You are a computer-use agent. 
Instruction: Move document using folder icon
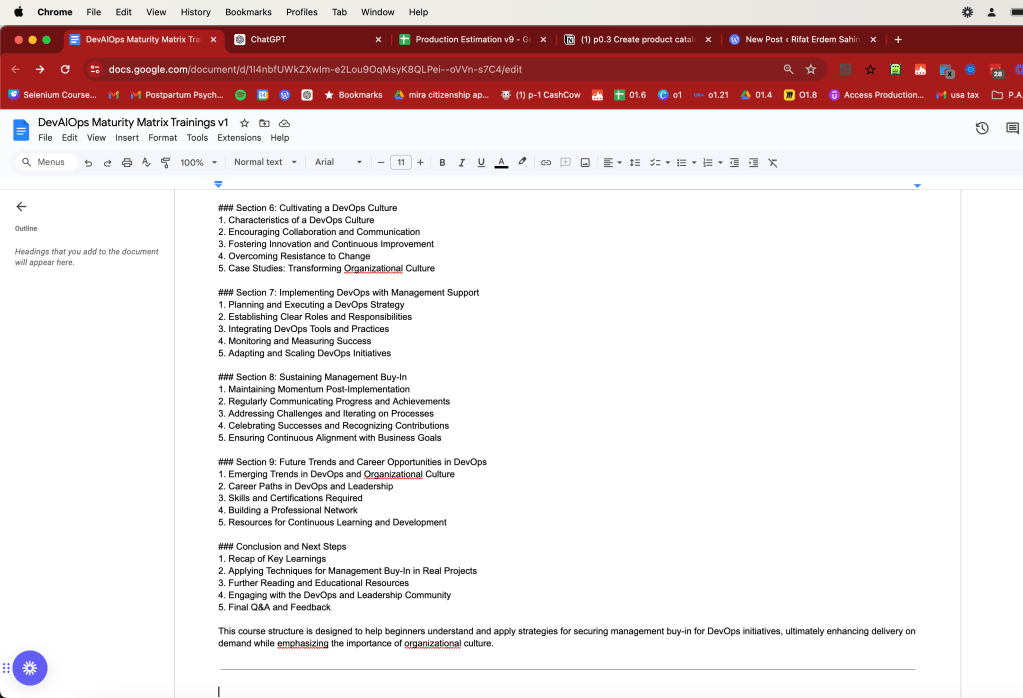(x=264, y=123)
